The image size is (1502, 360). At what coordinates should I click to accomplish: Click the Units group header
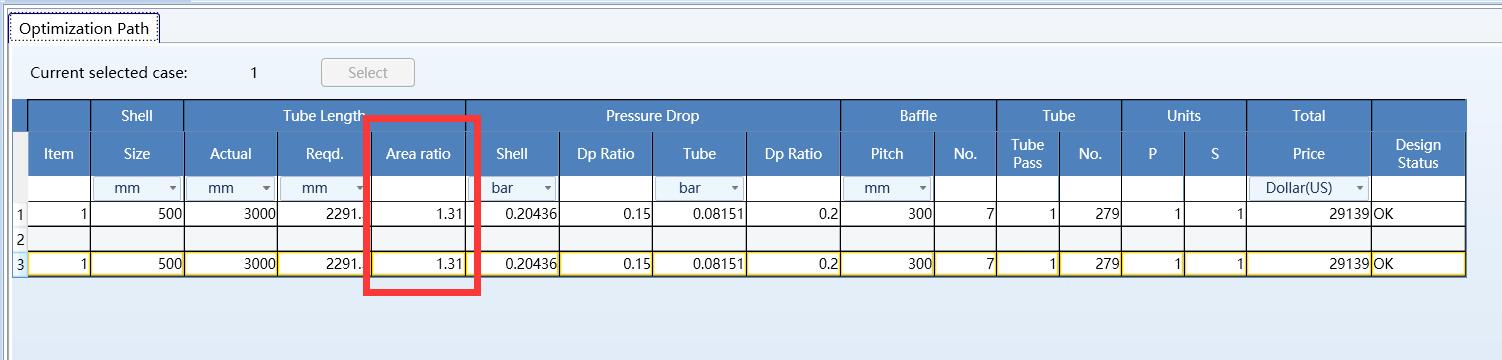[x=1184, y=116]
